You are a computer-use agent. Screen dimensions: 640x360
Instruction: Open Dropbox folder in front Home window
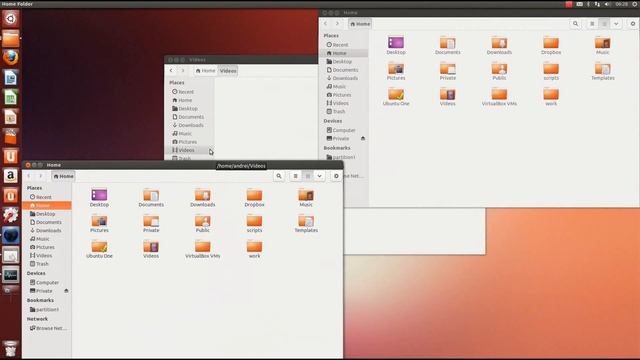click(254, 198)
